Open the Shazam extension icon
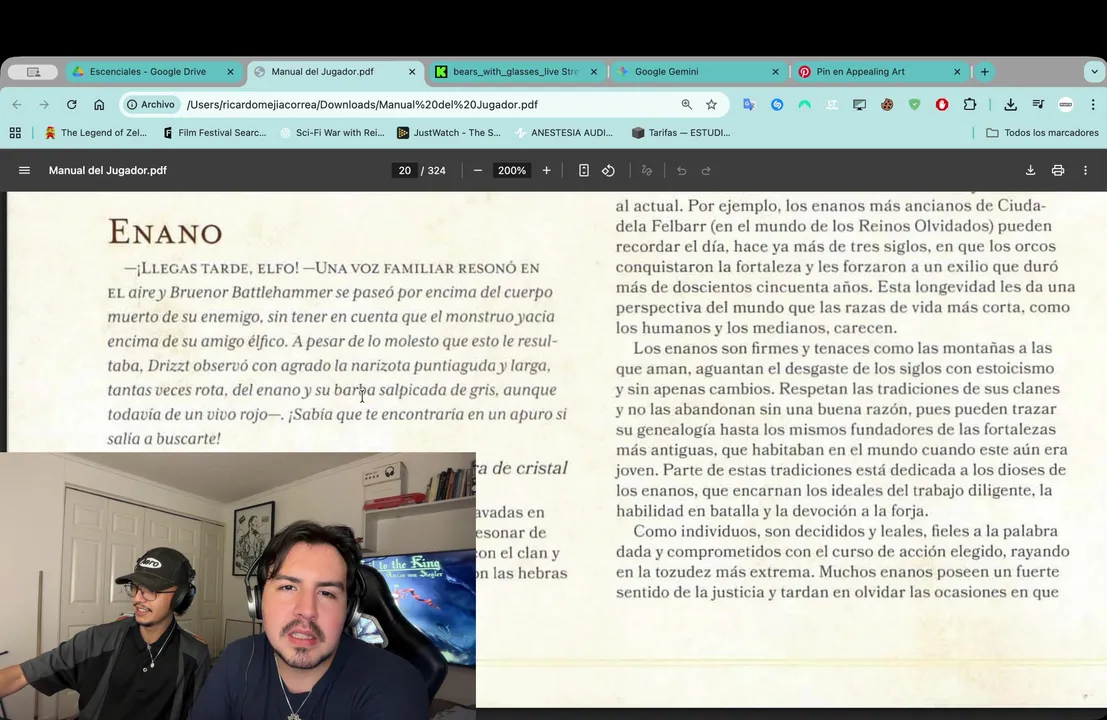Viewport: 1107px width, 720px height. tap(777, 104)
